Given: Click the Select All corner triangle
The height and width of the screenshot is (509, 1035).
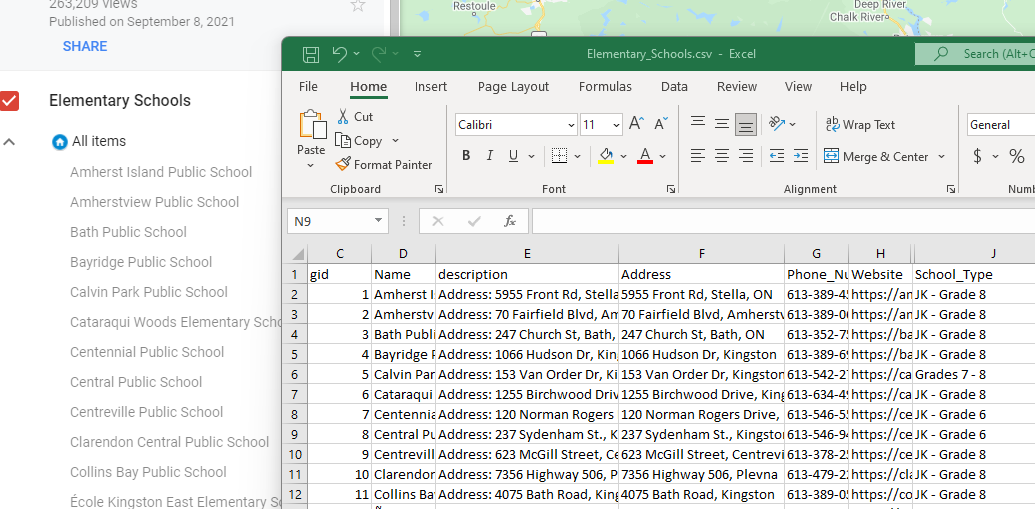Looking at the screenshot, I should pos(298,254).
